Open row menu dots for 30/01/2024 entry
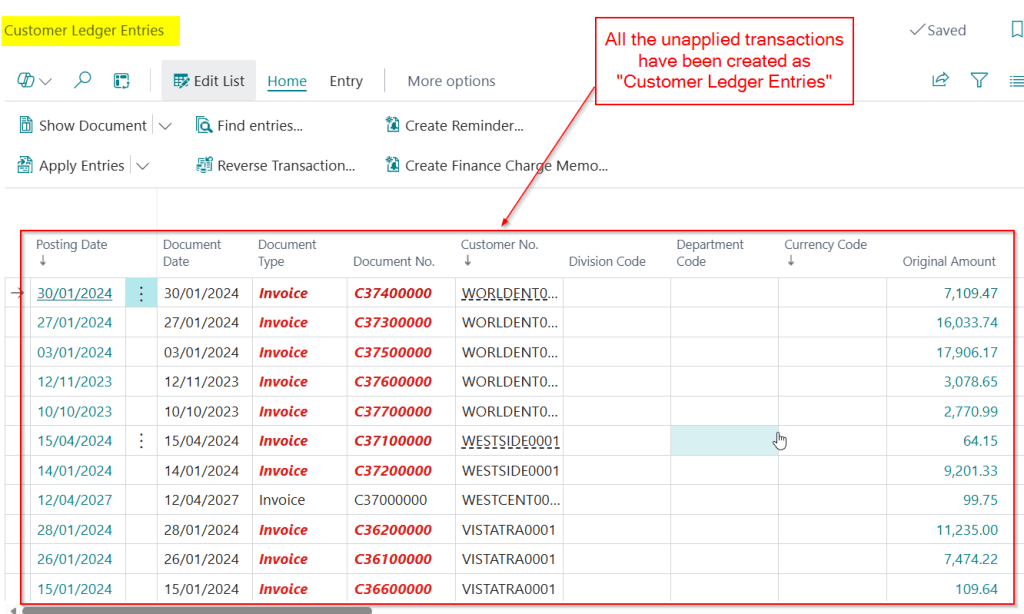Screen dimensions: 1024x614 (x=141, y=293)
